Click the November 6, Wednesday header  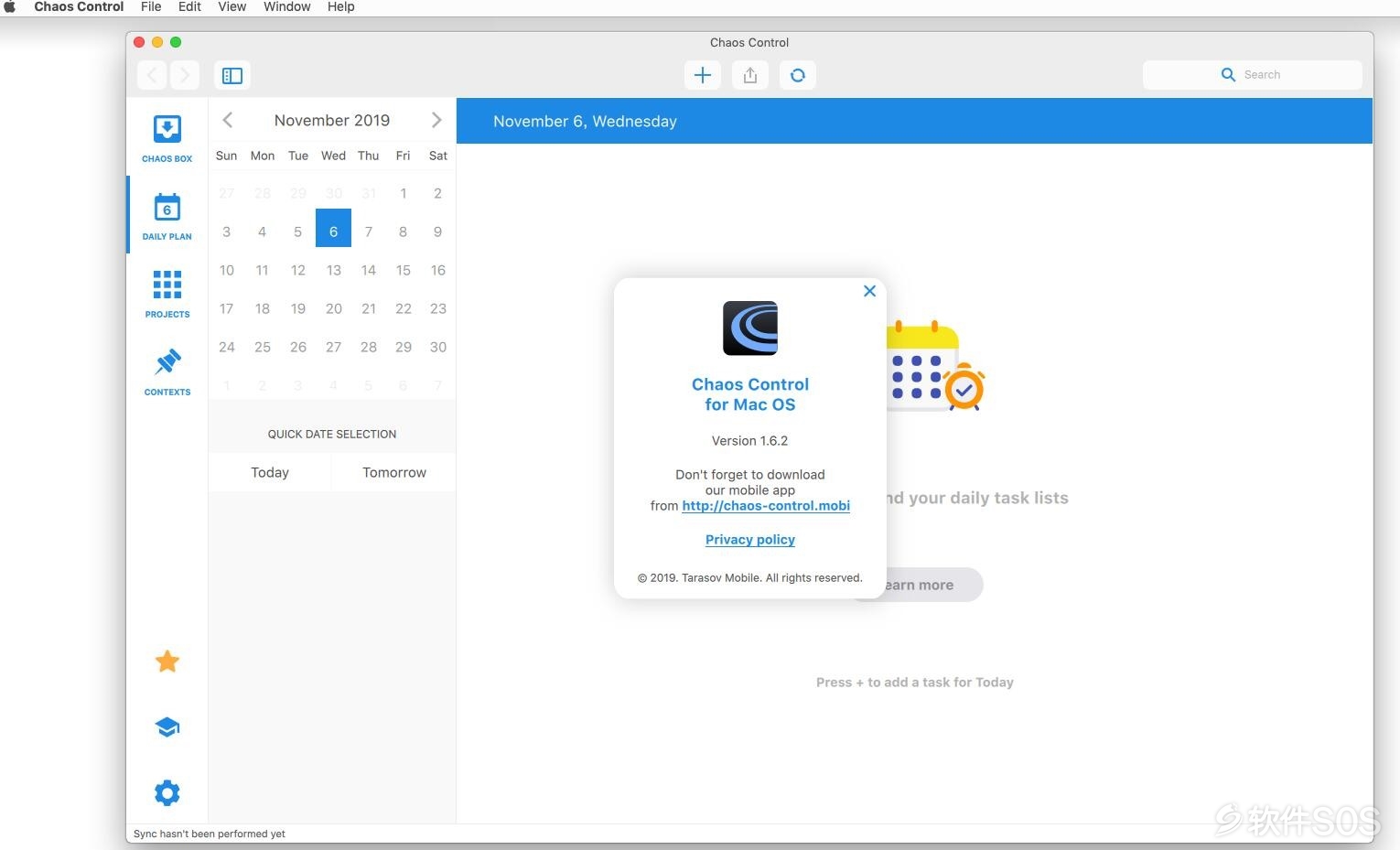(x=585, y=121)
